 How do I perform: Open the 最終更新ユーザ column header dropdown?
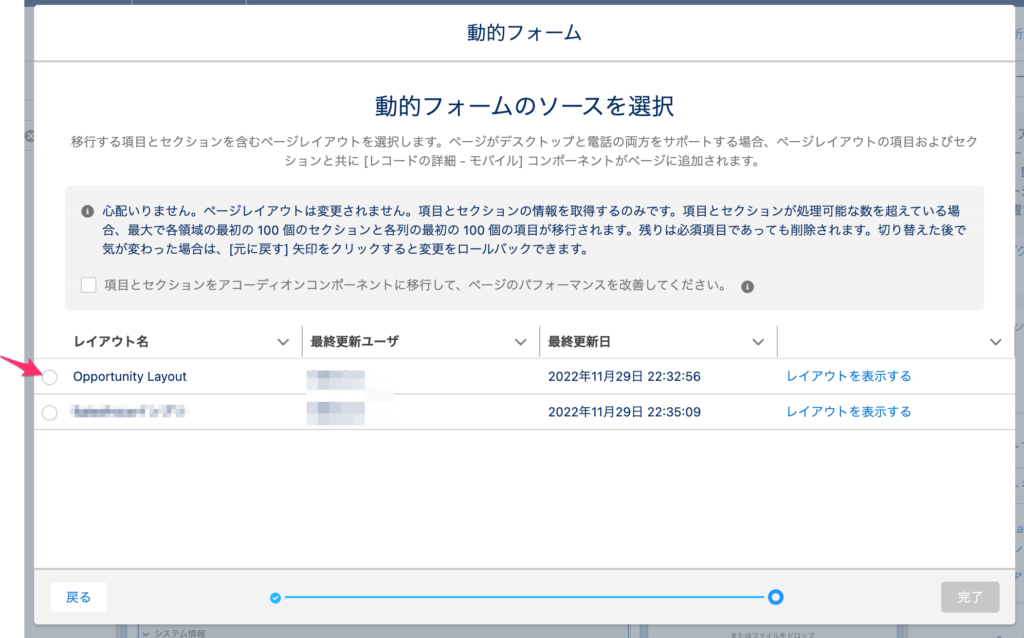point(522,340)
